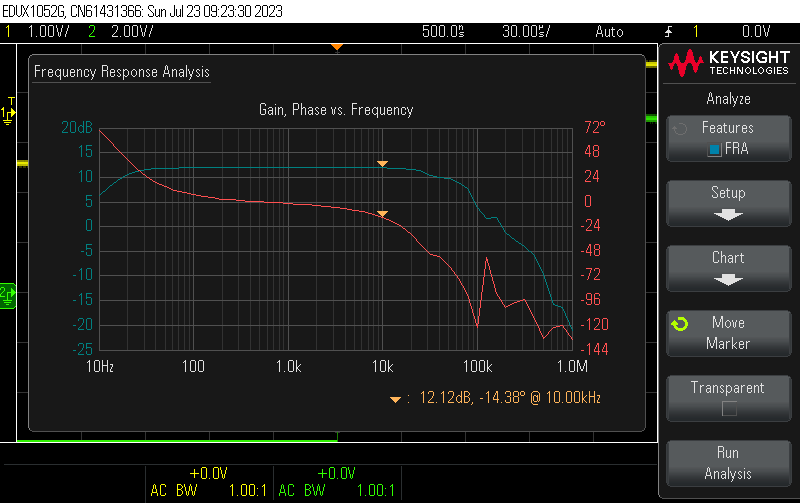Select the Auto trigger mode indicator
The height and width of the screenshot is (503, 800).
[x=609, y=31]
